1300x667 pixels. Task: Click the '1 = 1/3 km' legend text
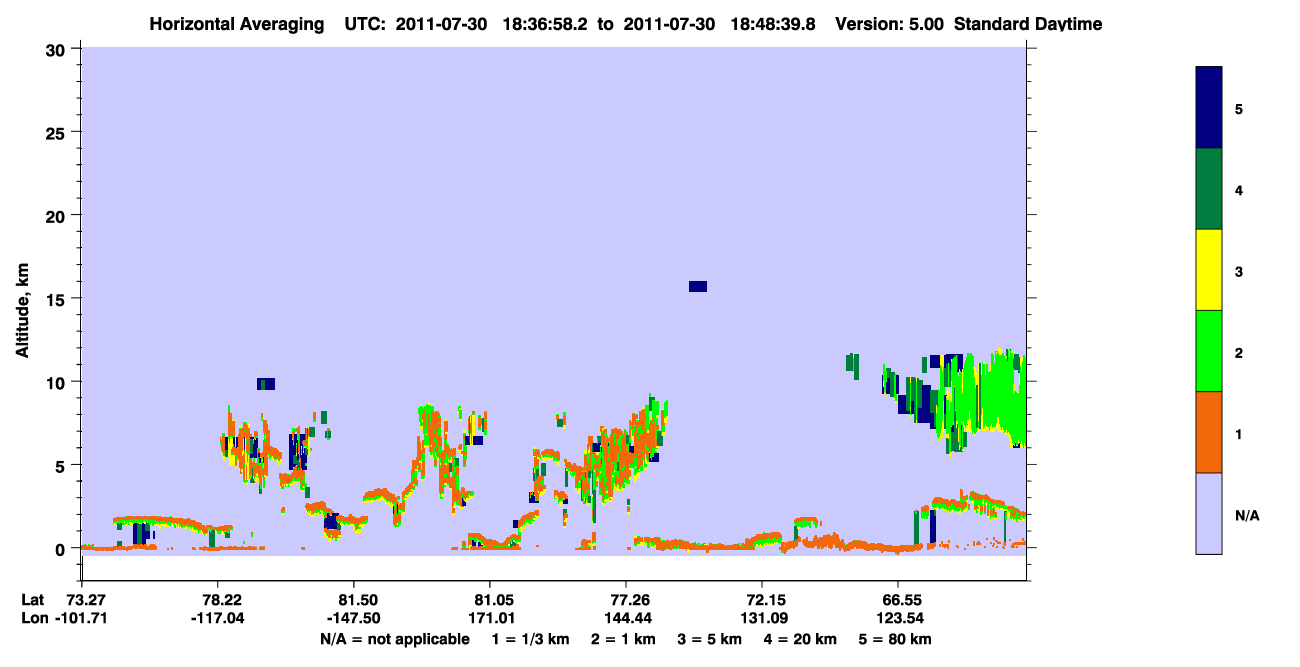coord(531,639)
